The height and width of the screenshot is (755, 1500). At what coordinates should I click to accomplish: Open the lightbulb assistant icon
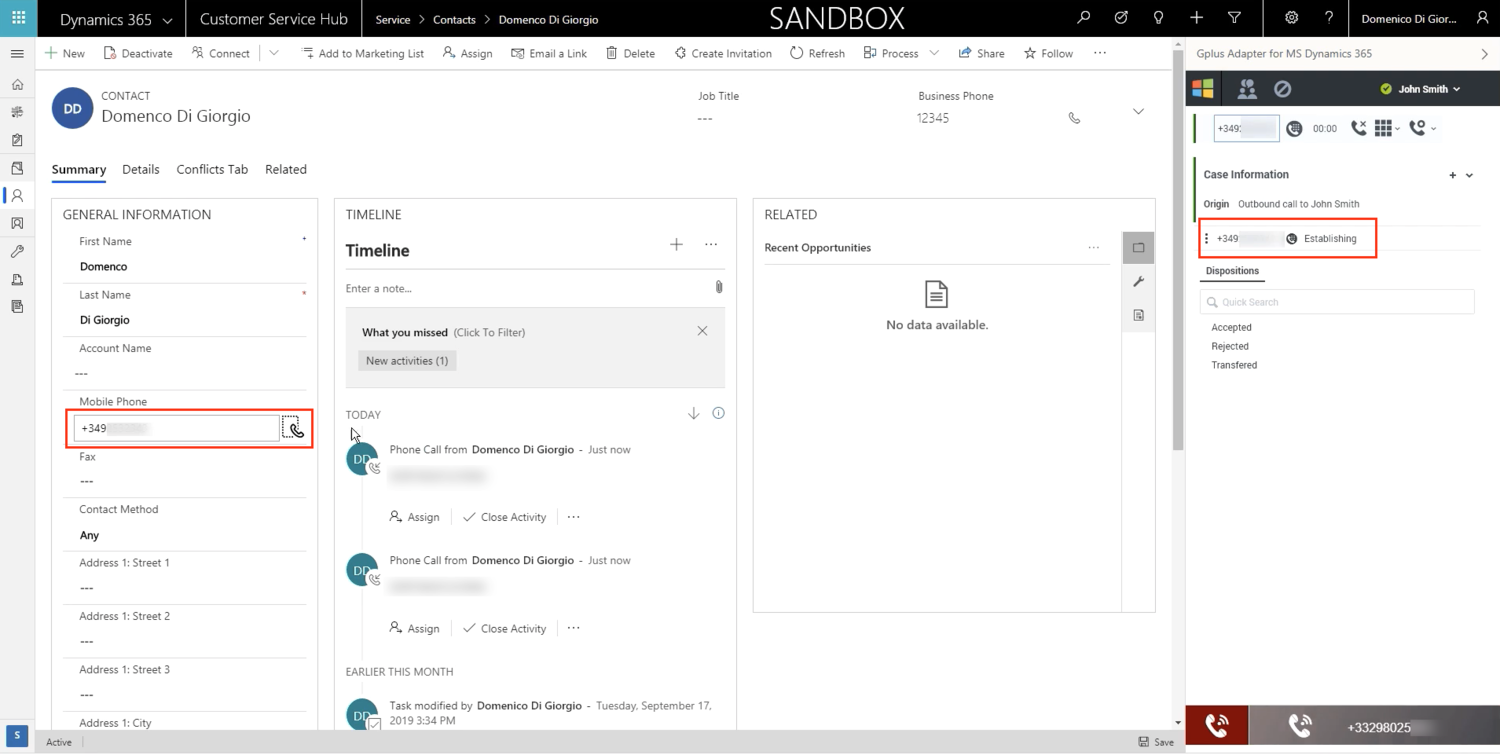pos(1158,18)
